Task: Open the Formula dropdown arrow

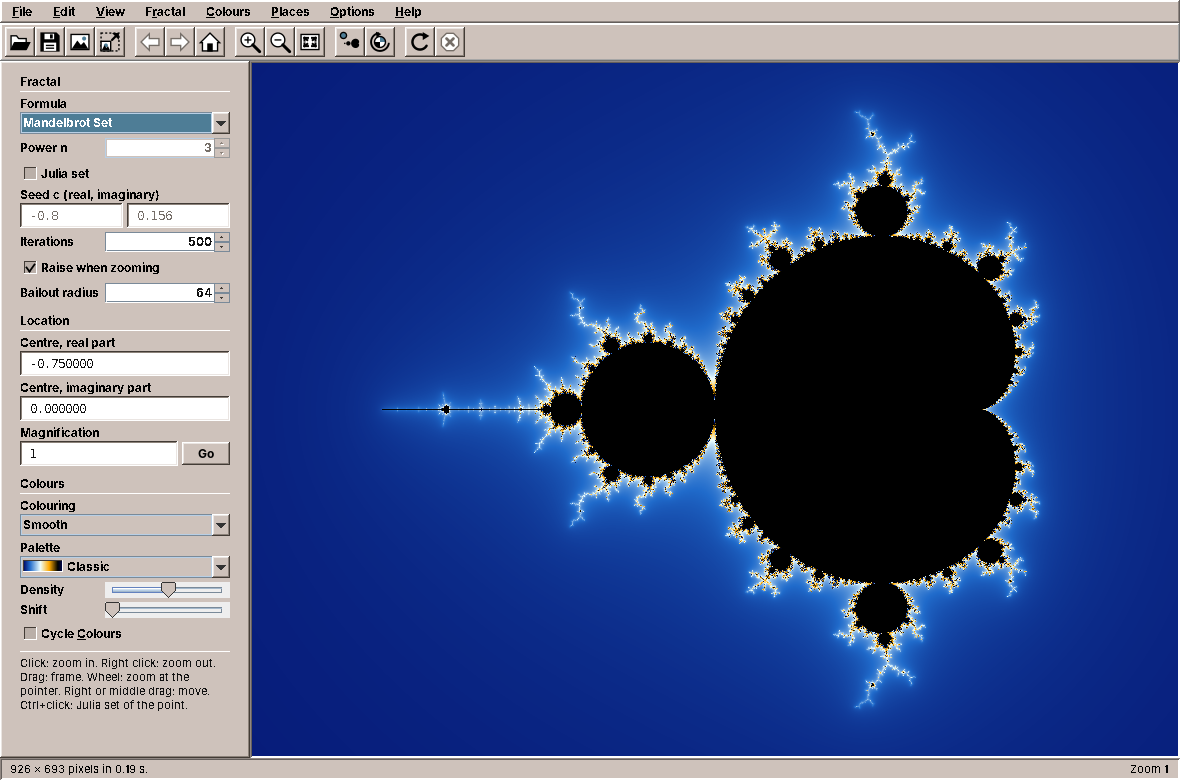Action: [220, 123]
